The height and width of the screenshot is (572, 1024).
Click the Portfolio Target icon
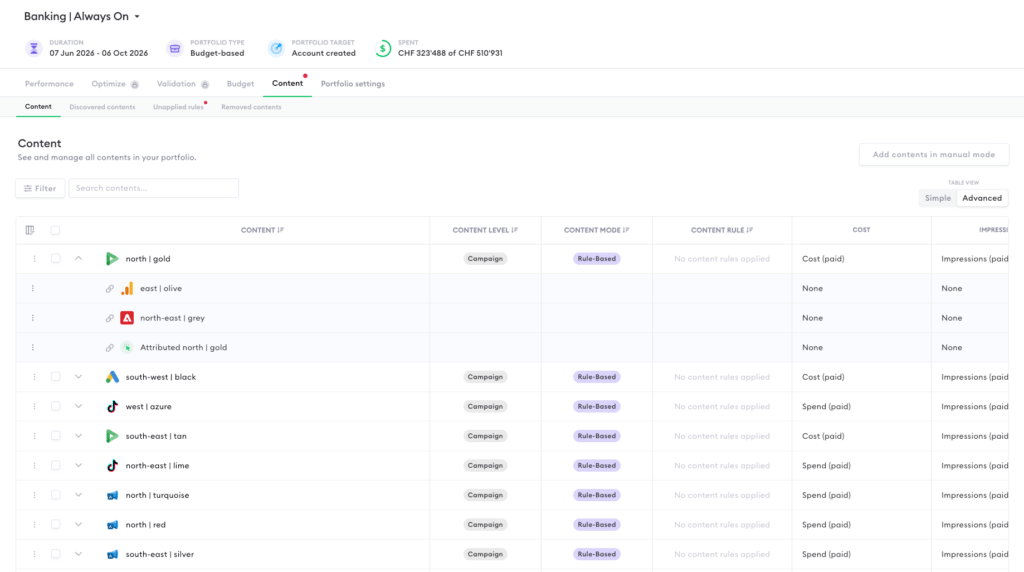[x=276, y=48]
